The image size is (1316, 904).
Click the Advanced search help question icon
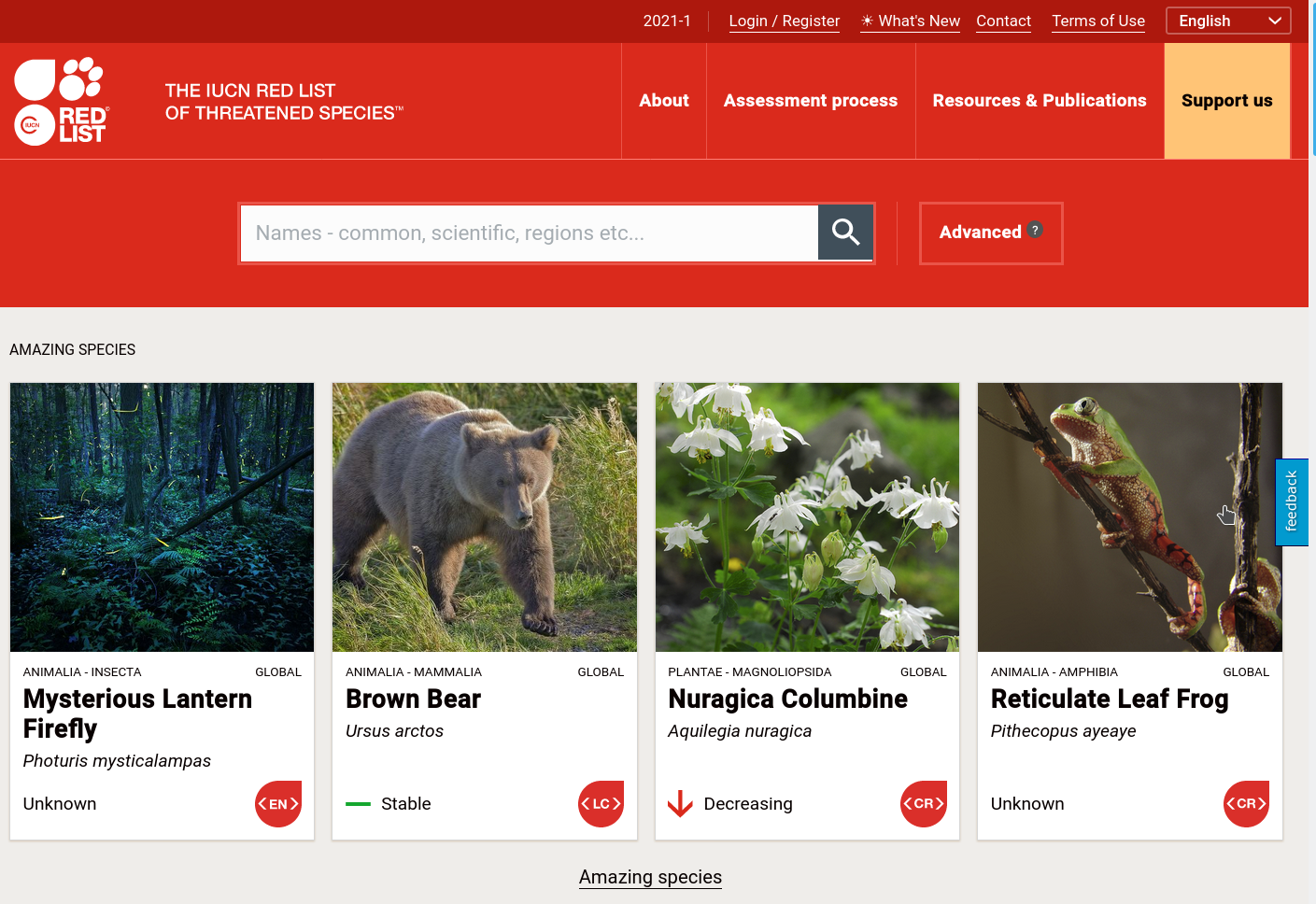1035,230
